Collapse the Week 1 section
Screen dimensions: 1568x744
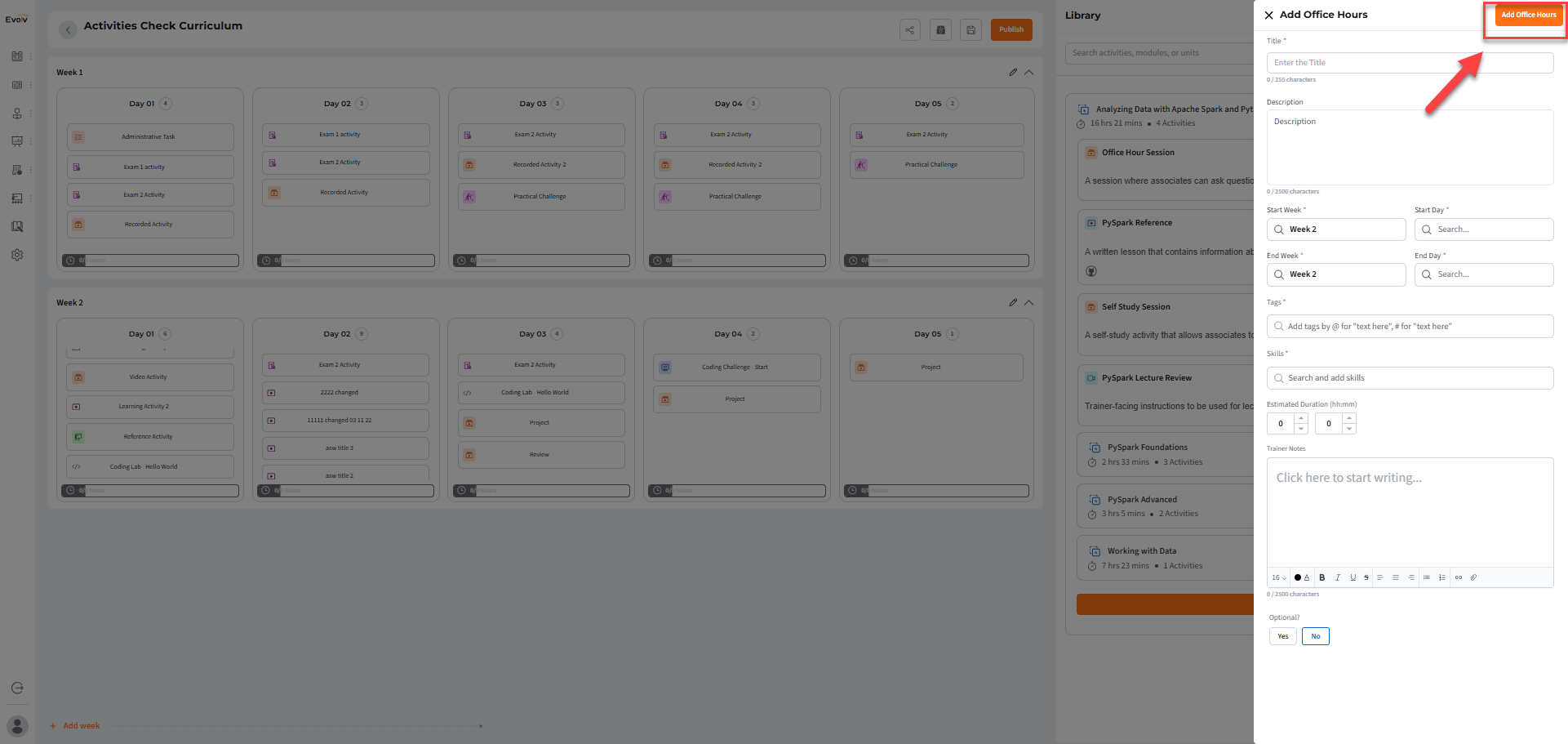coord(1029,72)
